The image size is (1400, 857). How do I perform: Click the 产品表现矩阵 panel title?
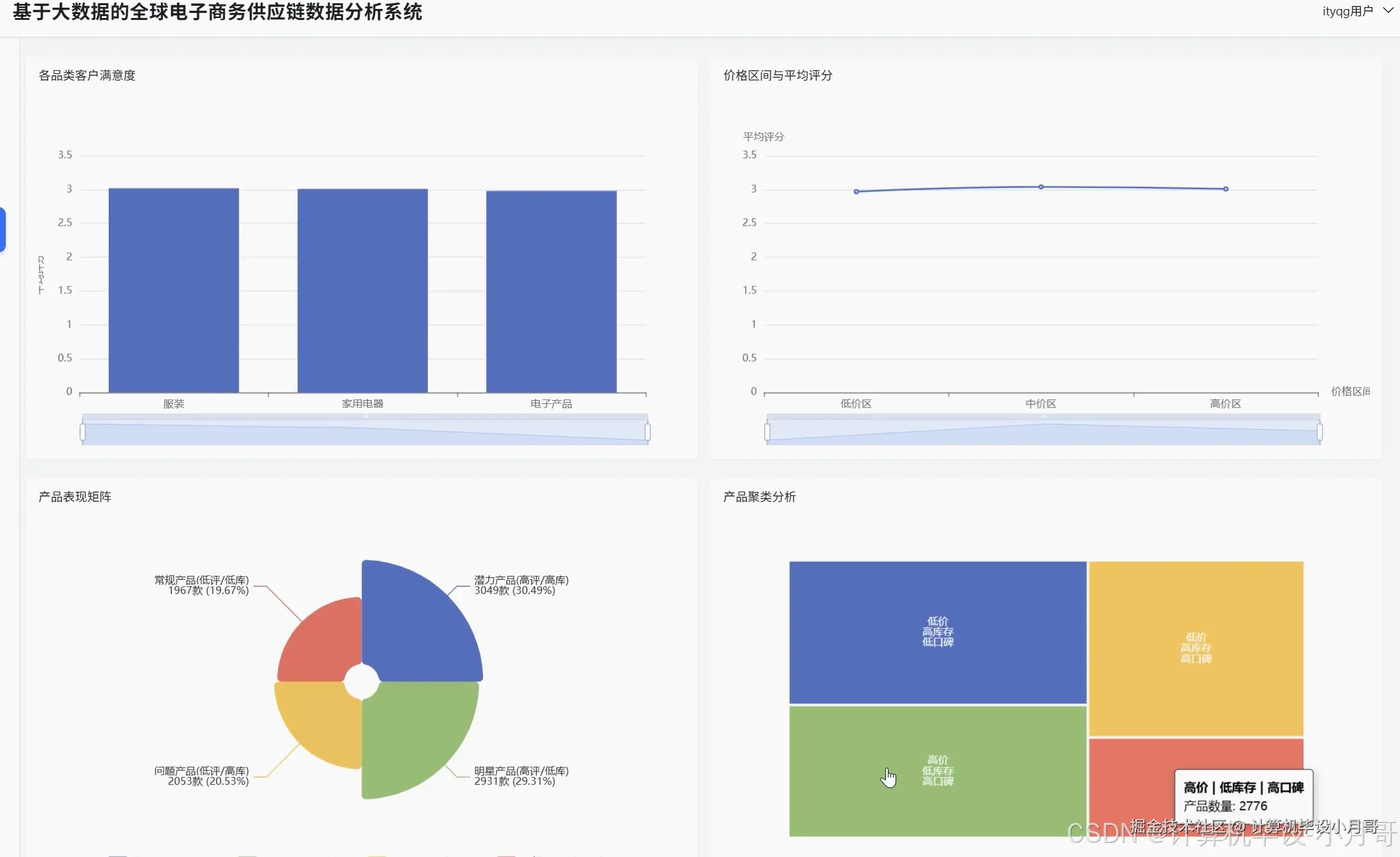75,497
